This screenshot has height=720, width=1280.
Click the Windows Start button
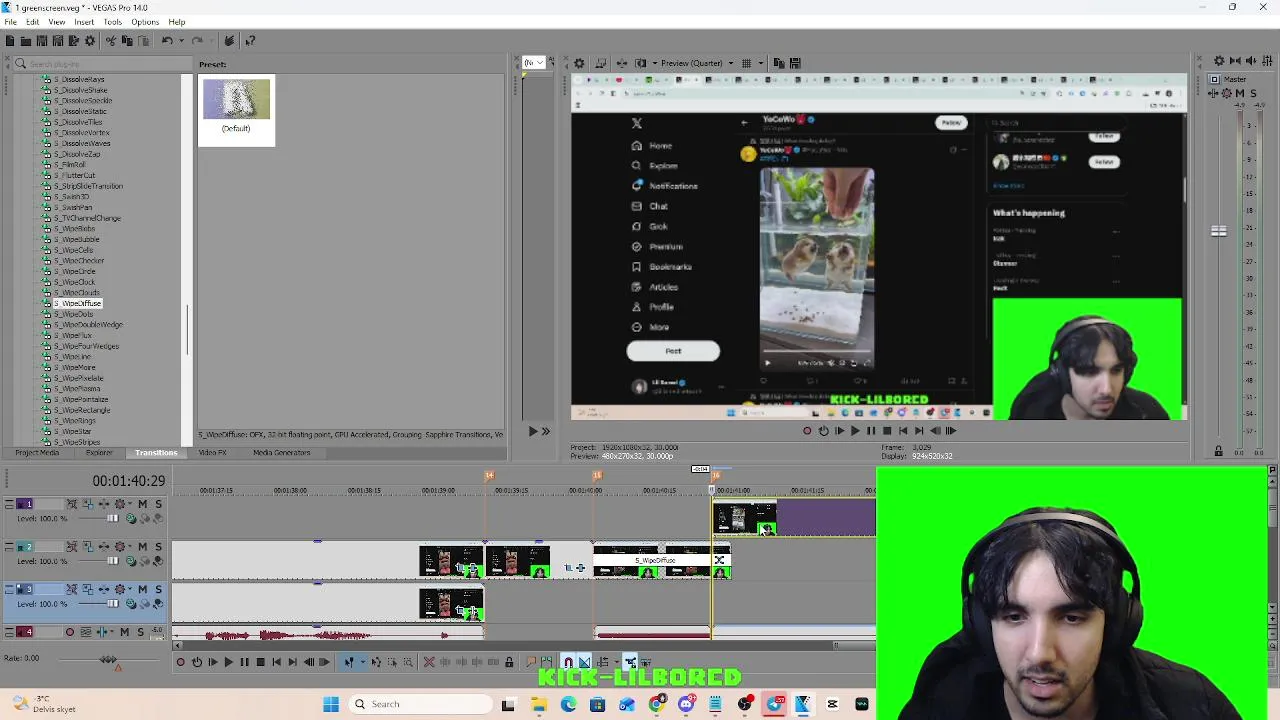[x=331, y=704]
